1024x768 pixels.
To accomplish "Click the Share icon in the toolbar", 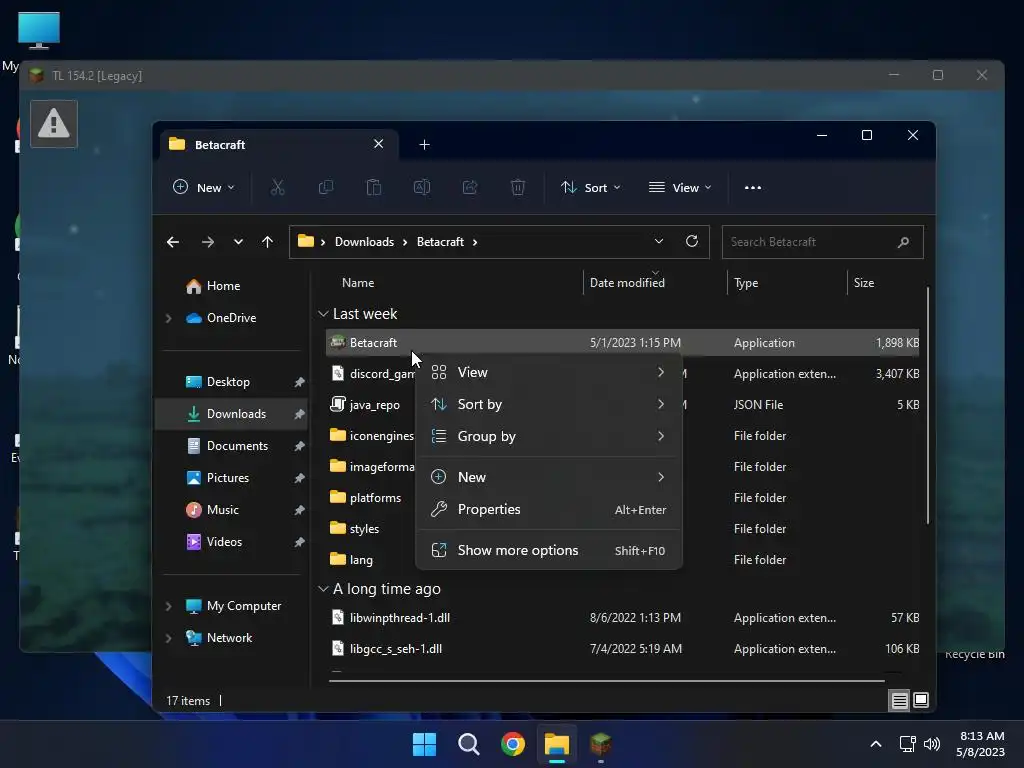I will click(x=470, y=188).
